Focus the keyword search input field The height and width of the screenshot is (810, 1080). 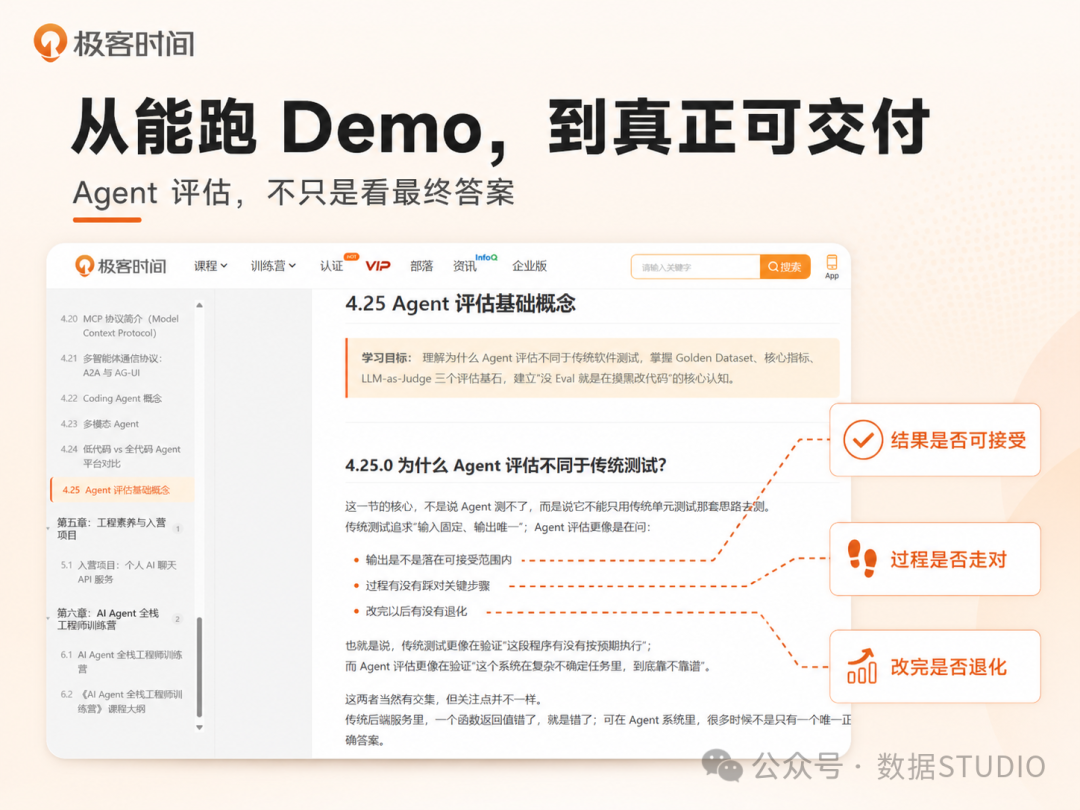click(x=696, y=267)
